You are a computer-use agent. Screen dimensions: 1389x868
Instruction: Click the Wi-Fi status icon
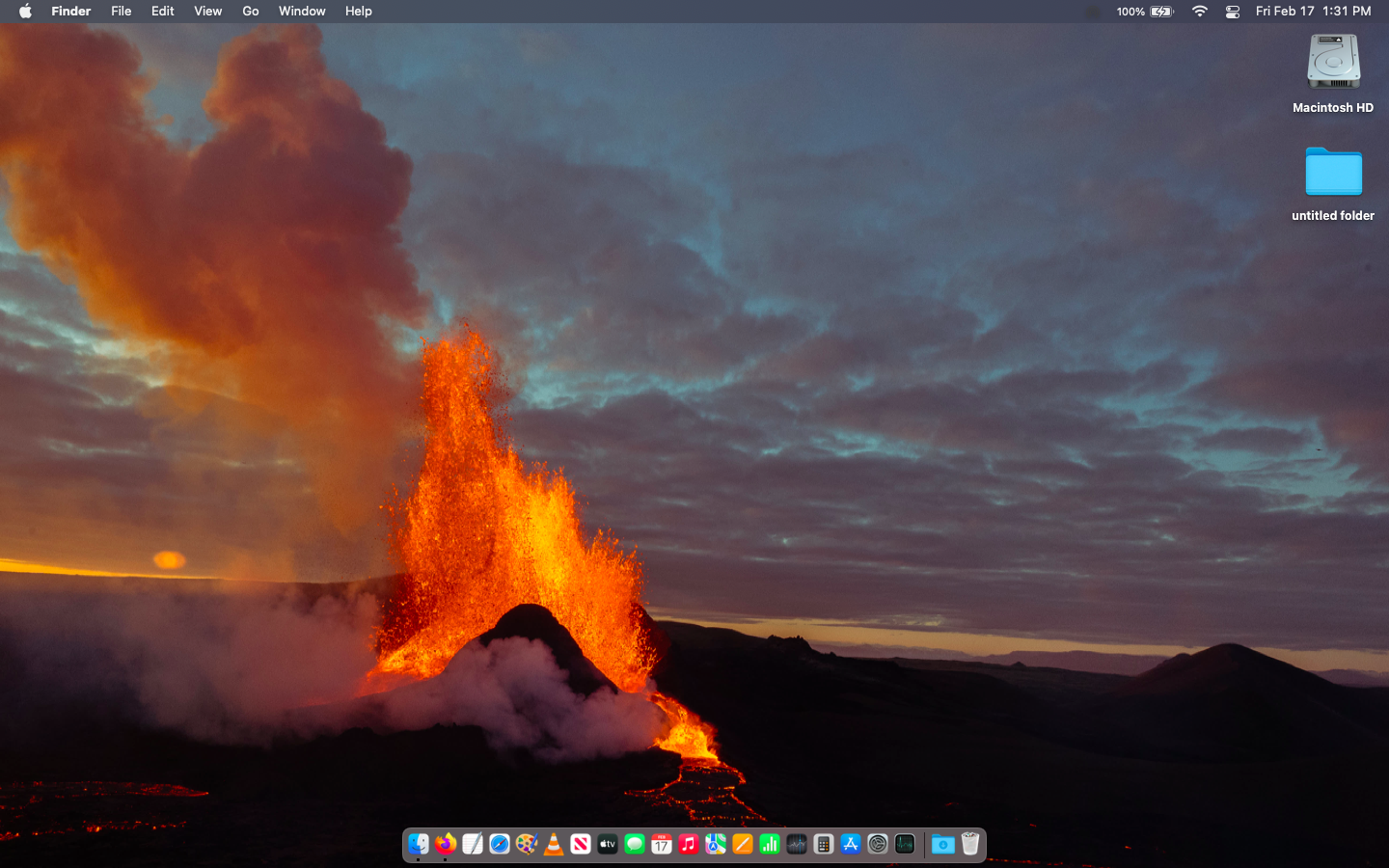point(1199,12)
